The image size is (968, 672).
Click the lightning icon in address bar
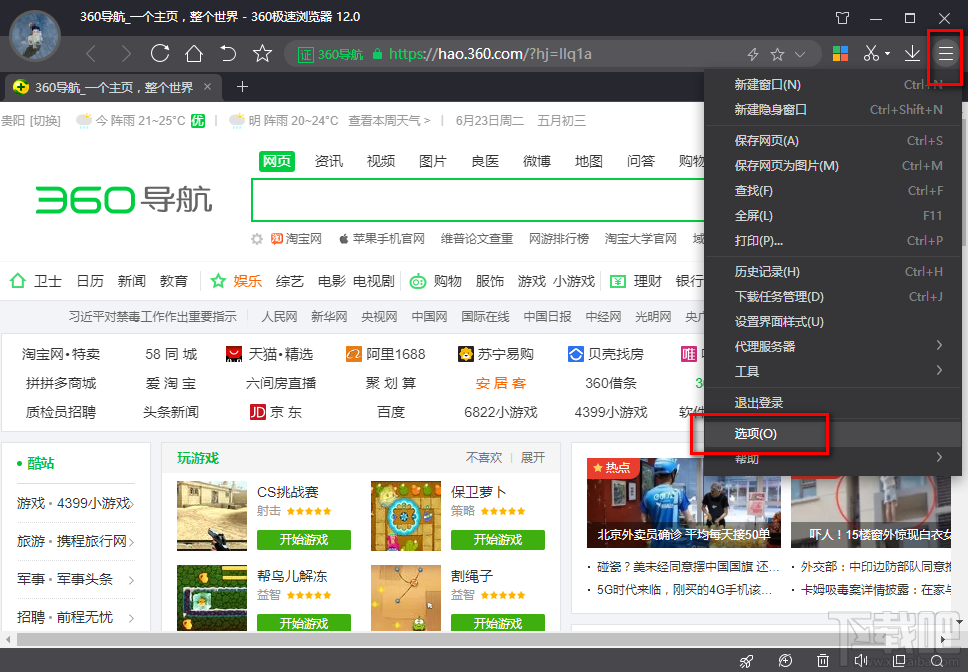point(753,53)
